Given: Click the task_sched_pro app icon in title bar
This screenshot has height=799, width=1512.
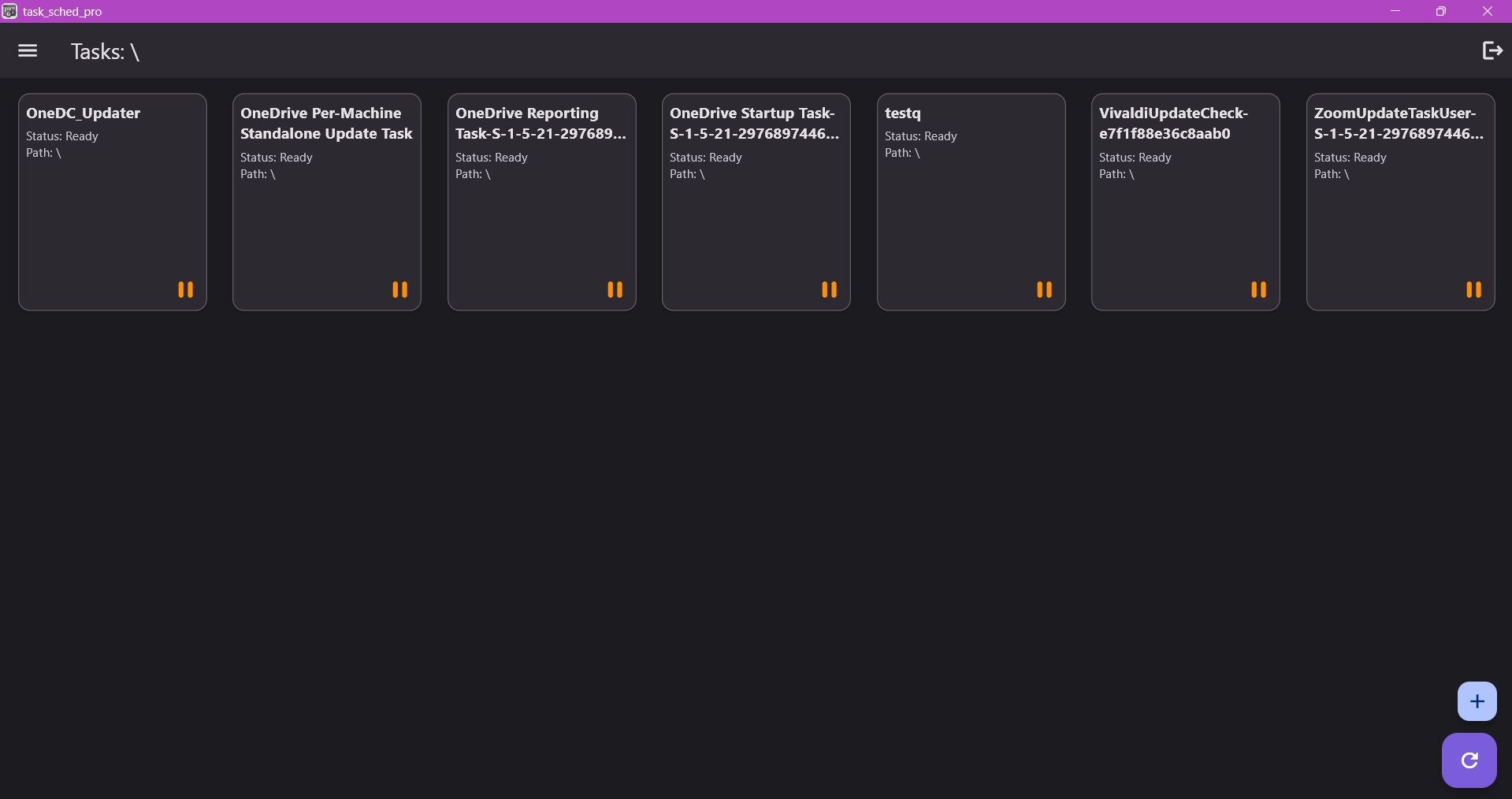Looking at the screenshot, I should tap(9, 11).
